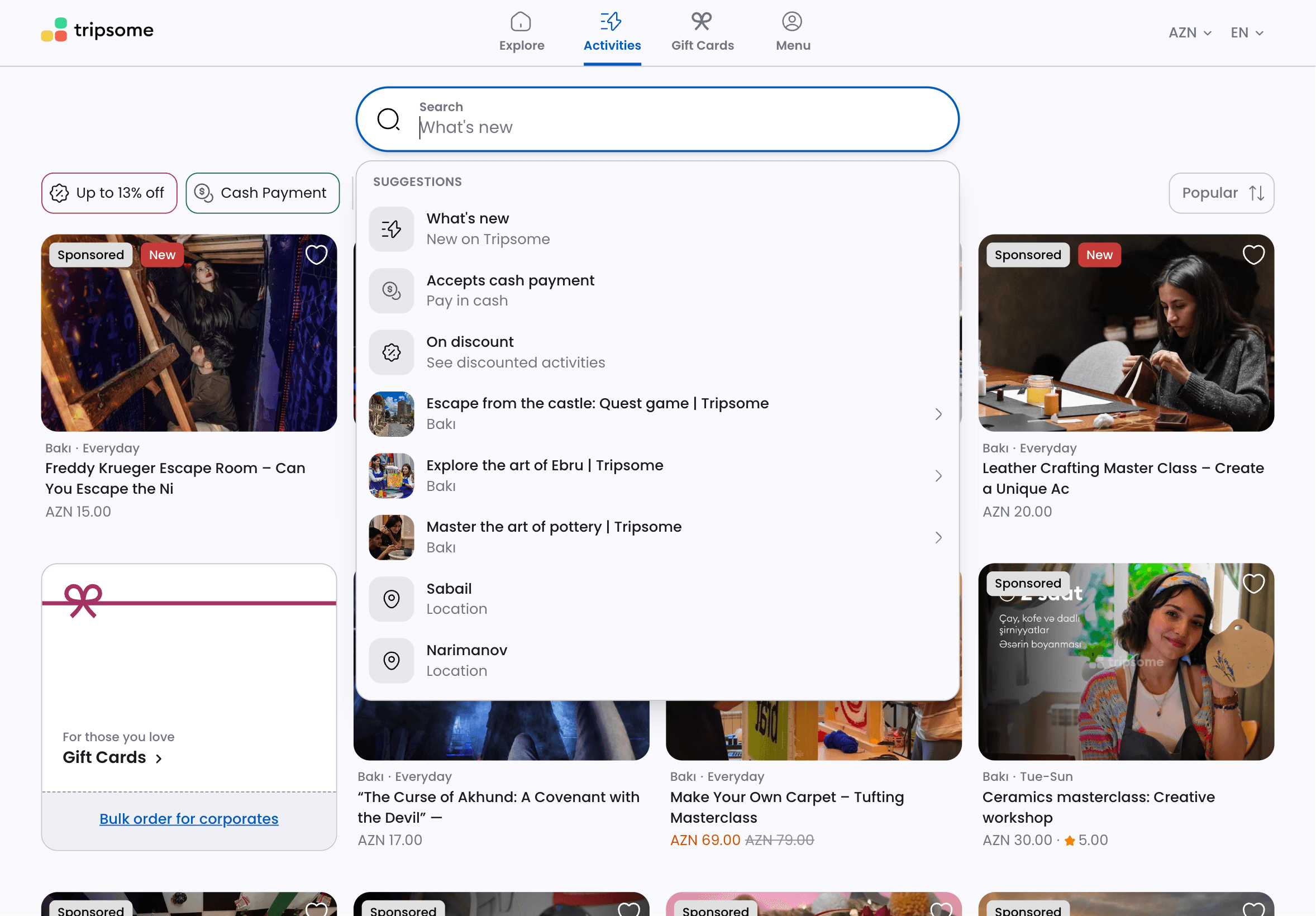Open Freddy Krueger Escape Room title

click(175, 478)
